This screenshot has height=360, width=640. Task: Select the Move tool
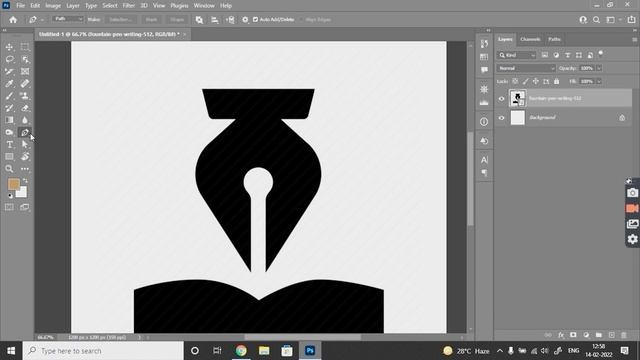(x=9, y=47)
